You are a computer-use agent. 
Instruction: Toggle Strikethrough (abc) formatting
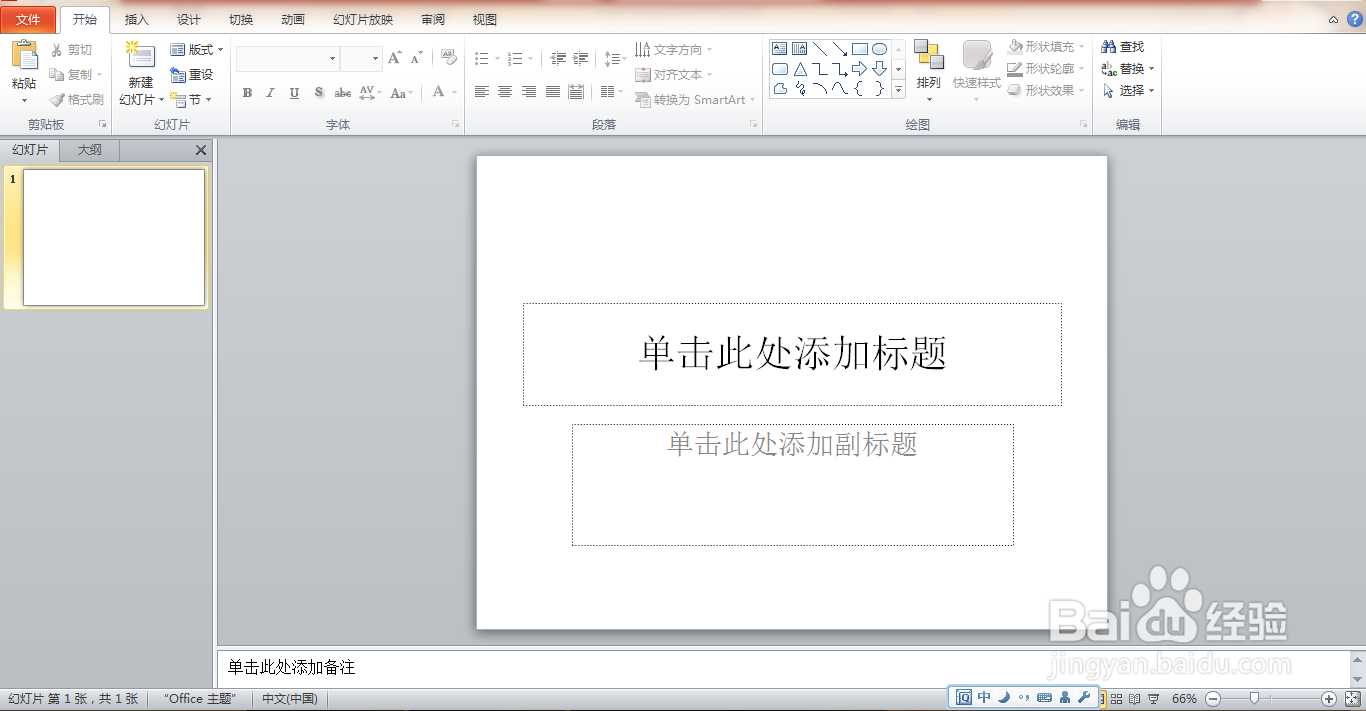pyautogui.click(x=342, y=93)
